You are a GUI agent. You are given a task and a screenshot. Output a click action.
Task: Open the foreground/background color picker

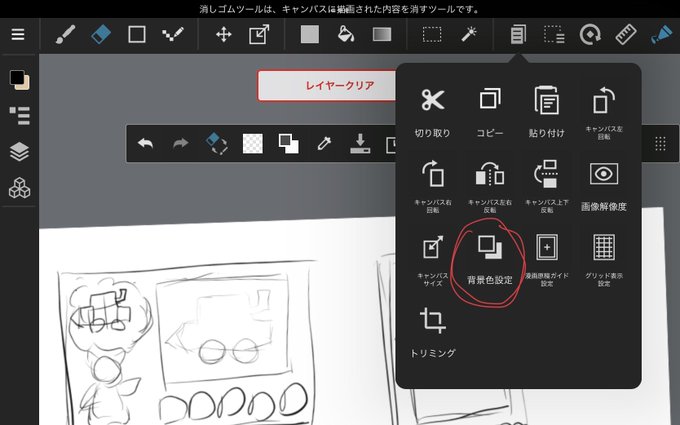point(20,80)
